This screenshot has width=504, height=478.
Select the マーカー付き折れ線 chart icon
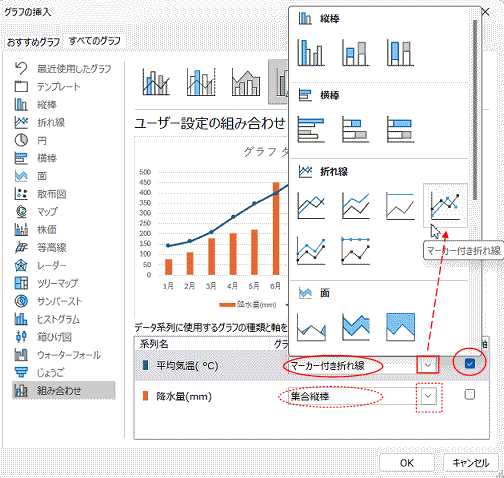point(445,205)
